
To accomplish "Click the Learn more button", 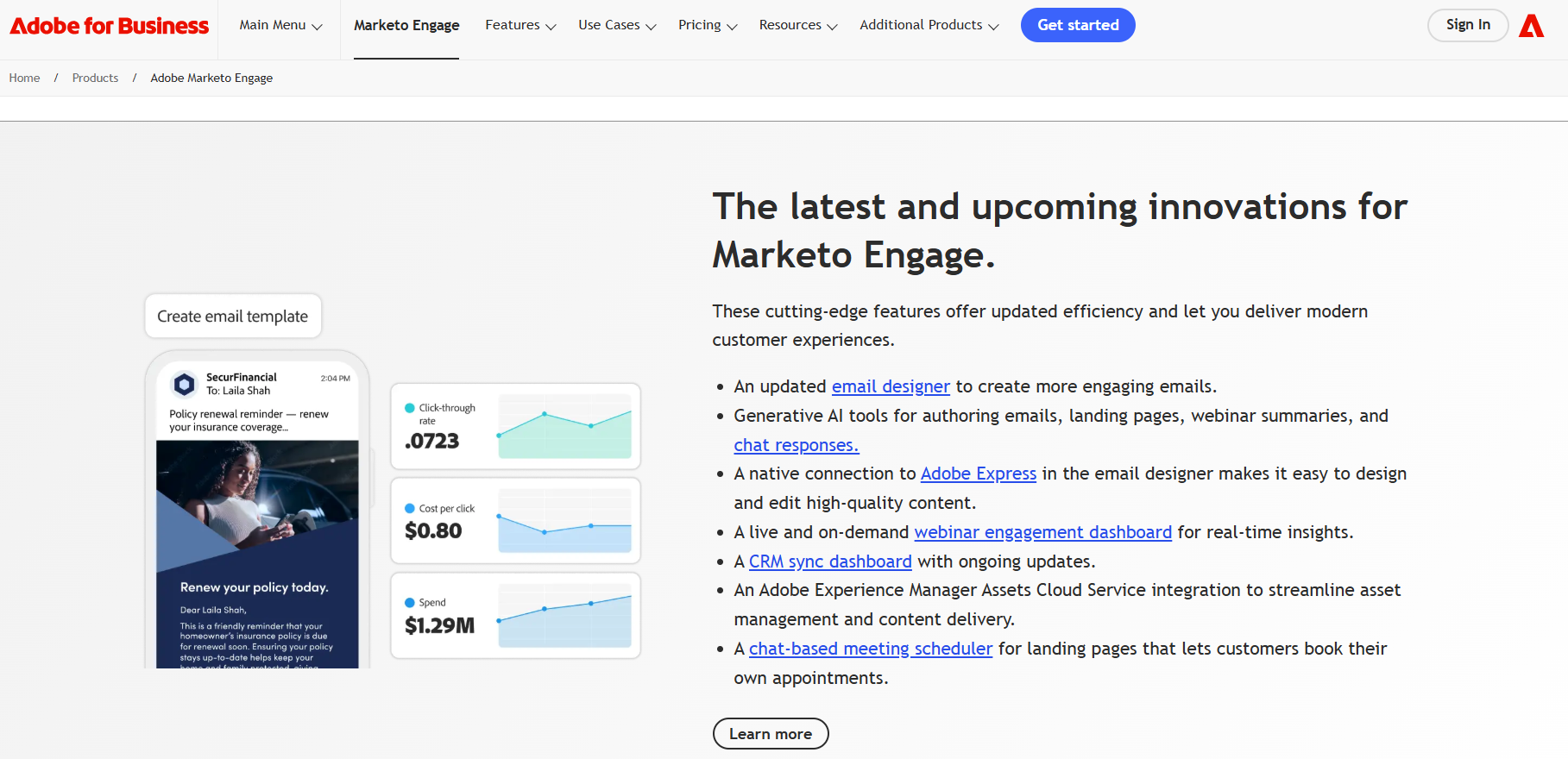I will pos(771,734).
